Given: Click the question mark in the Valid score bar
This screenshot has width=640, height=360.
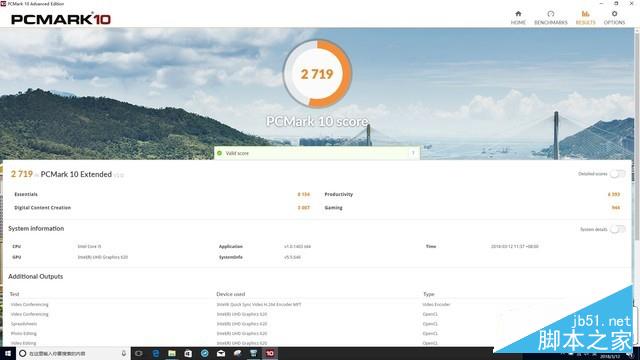Looking at the screenshot, I should click(413, 153).
